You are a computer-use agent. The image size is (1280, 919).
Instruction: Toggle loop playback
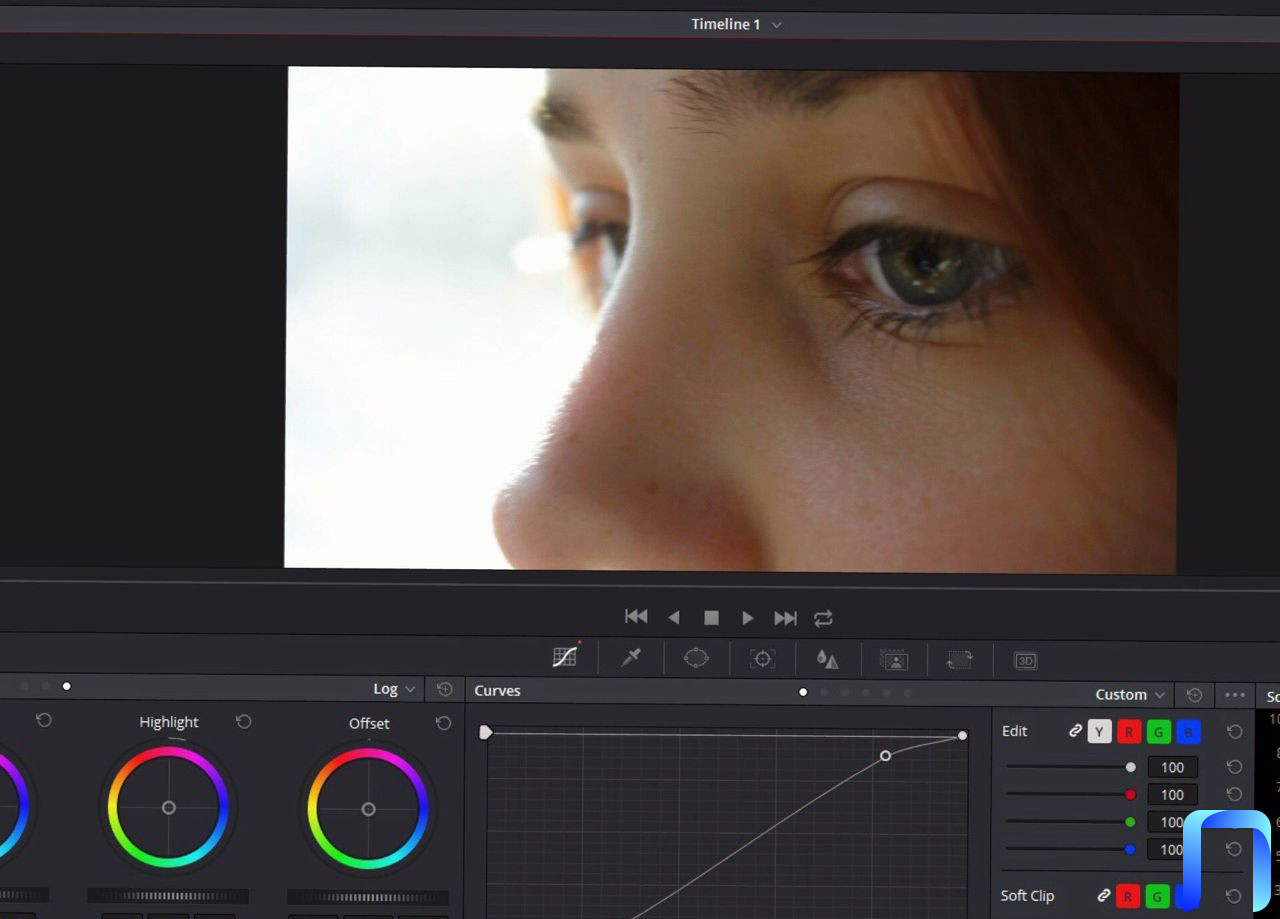tap(823, 619)
